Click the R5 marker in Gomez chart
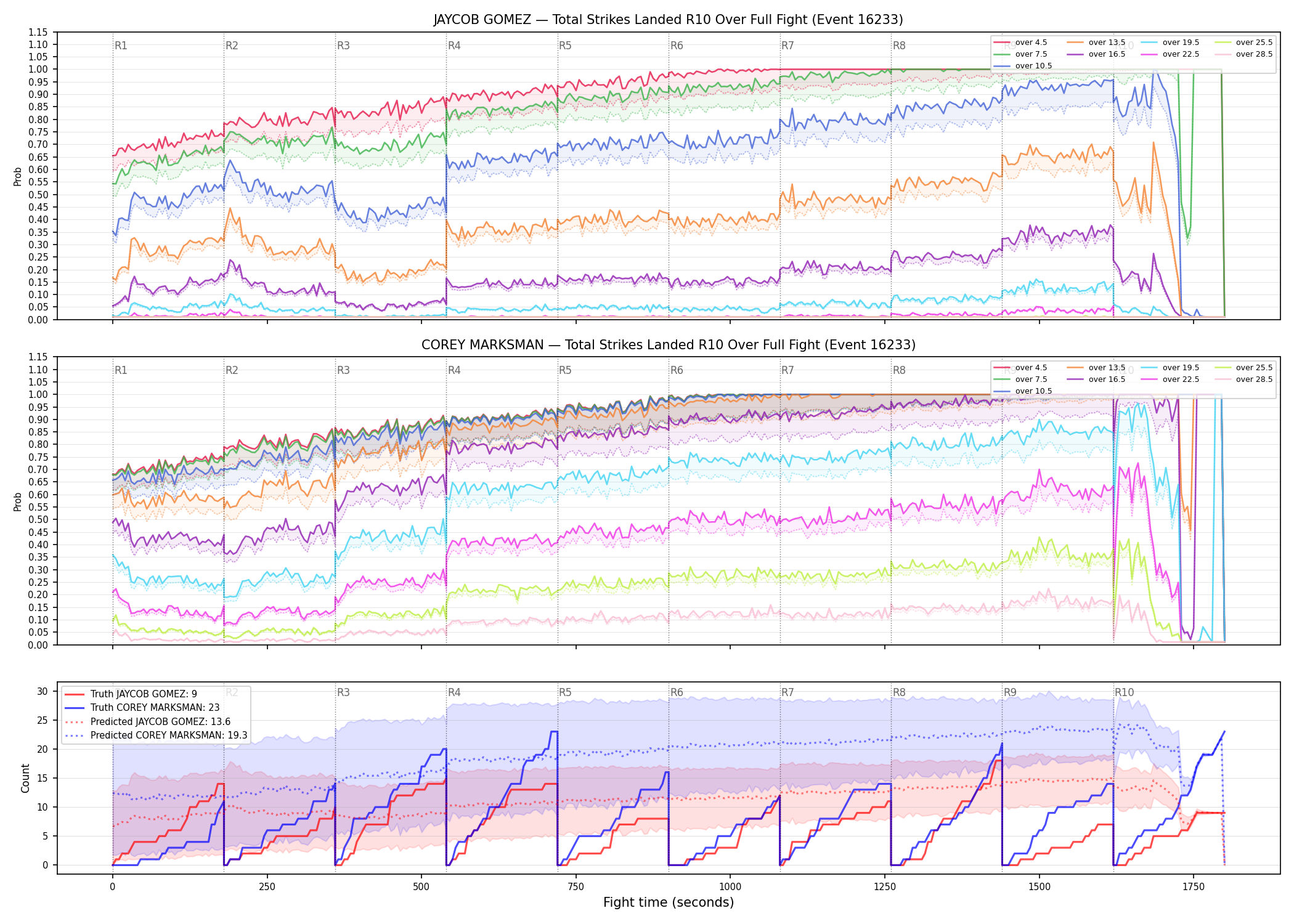The image size is (1294, 924). [x=565, y=46]
